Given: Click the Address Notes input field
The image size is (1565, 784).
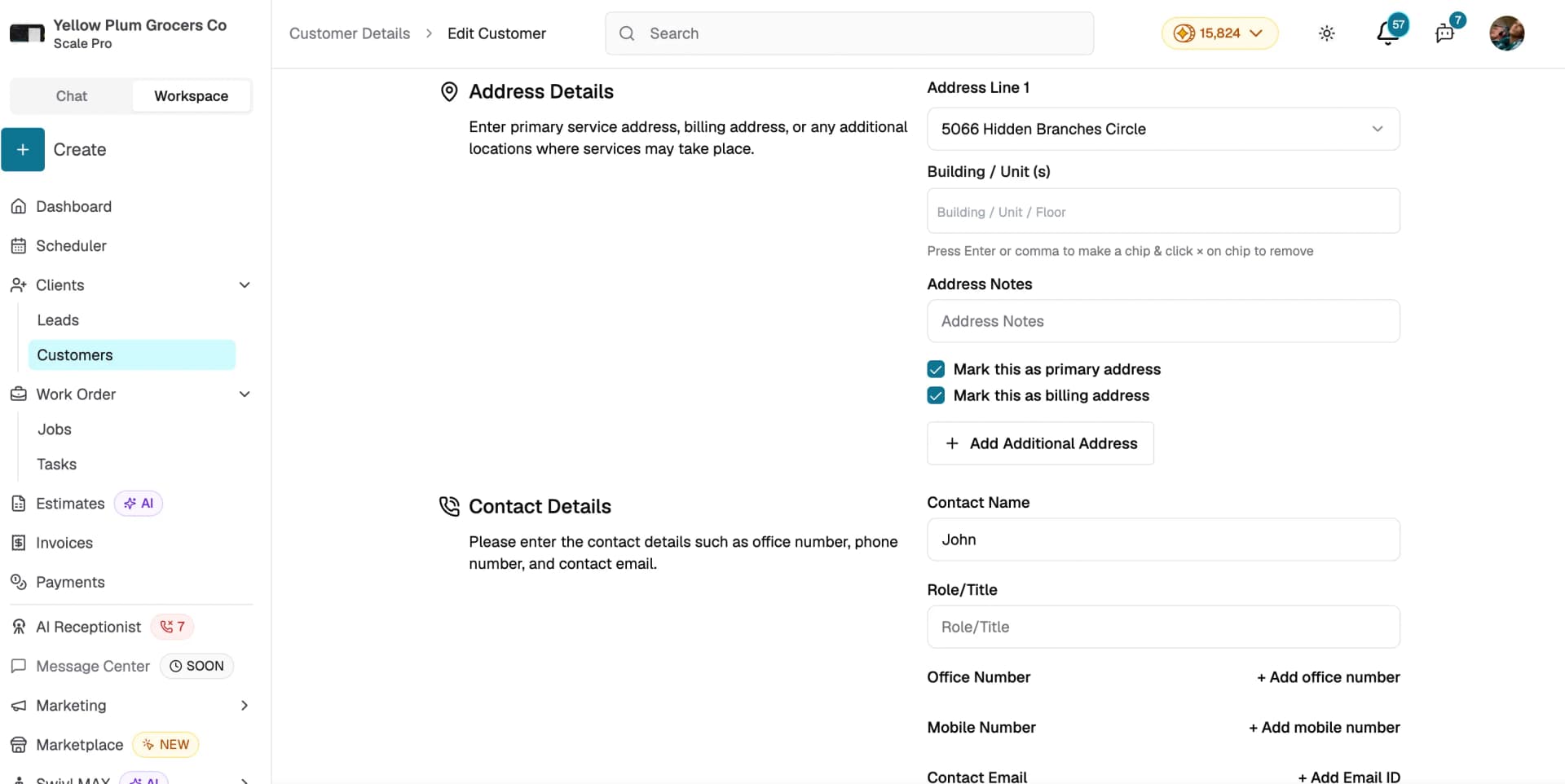Looking at the screenshot, I should pos(1163,321).
